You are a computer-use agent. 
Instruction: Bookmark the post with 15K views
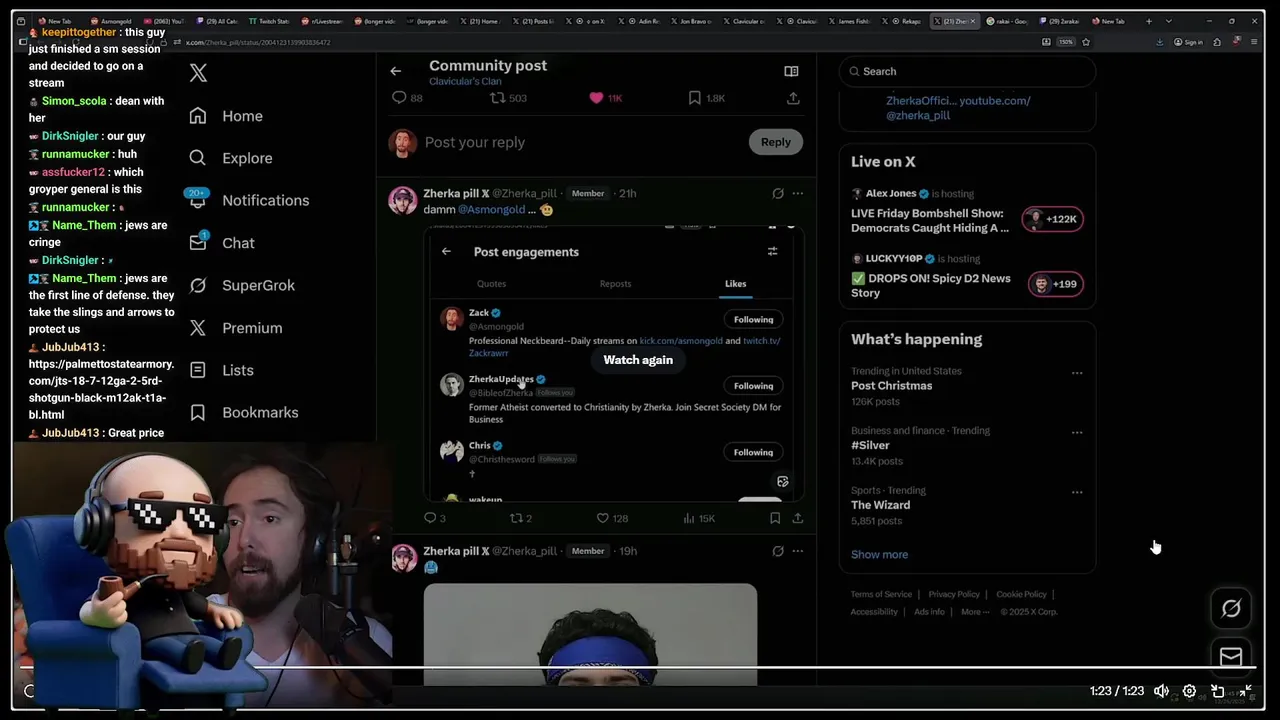pyautogui.click(x=775, y=518)
